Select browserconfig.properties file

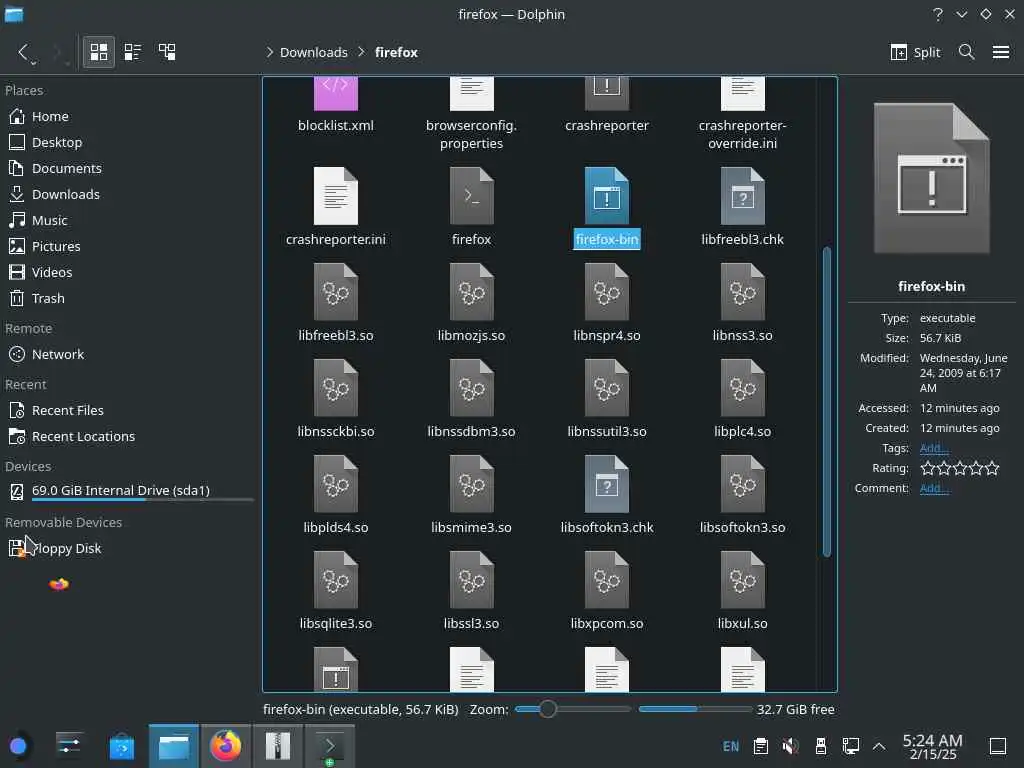coord(472,114)
